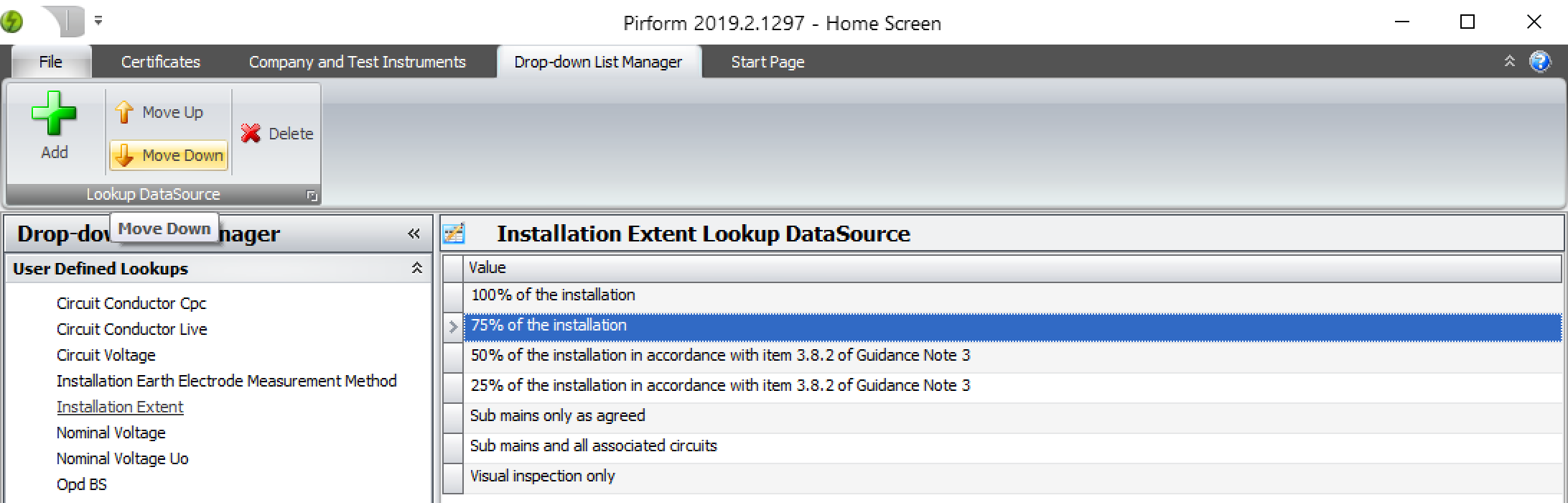This screenshot has height=503, width=1568.
Task: Select the row selector for 100% of the installation
Action: [453, 295]
